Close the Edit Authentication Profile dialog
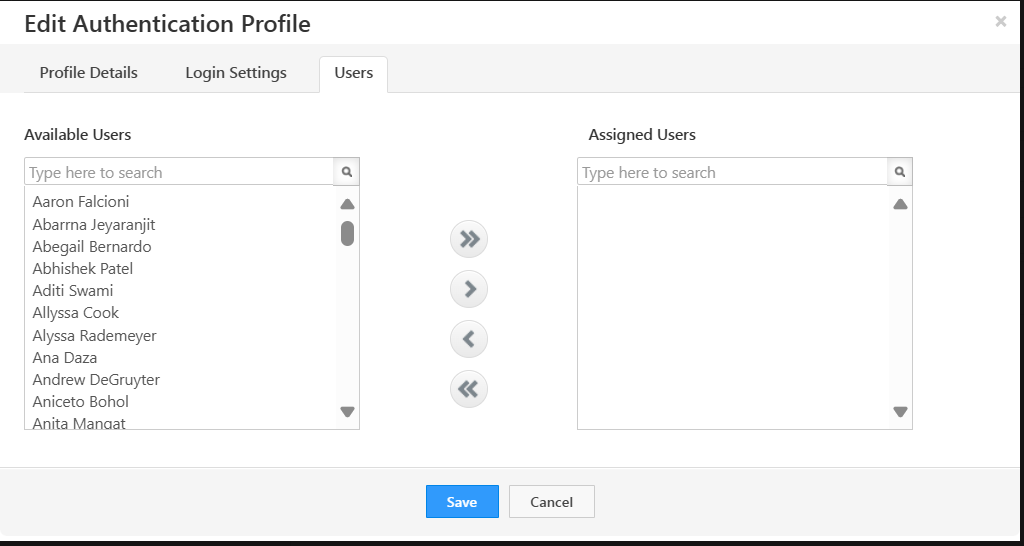1024x546 pixels. pyautogui.click(x=1000, y=22)
